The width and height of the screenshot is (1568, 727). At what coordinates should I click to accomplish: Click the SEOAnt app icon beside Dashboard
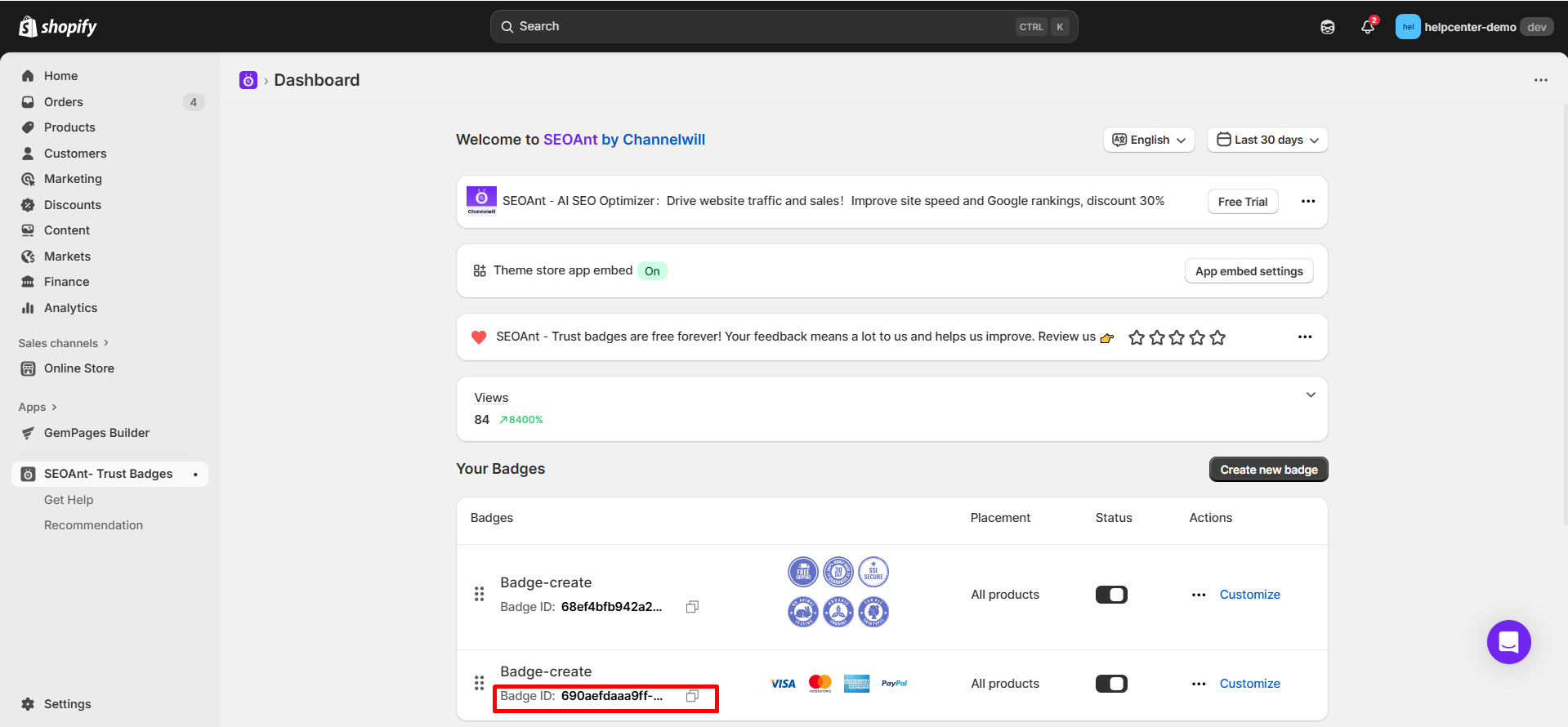tap(248, 80)
